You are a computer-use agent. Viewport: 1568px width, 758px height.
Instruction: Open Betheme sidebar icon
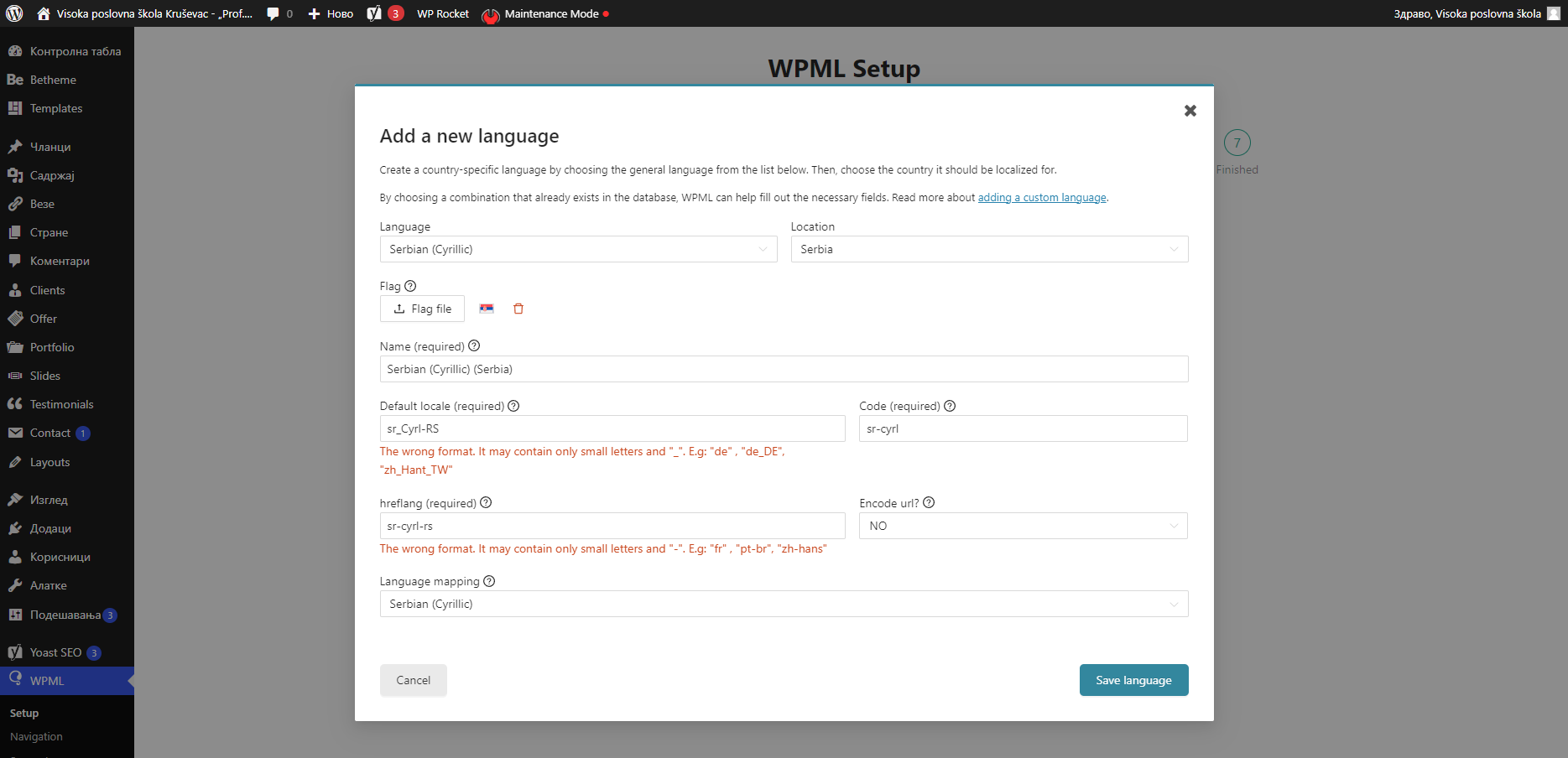point(14,80)
